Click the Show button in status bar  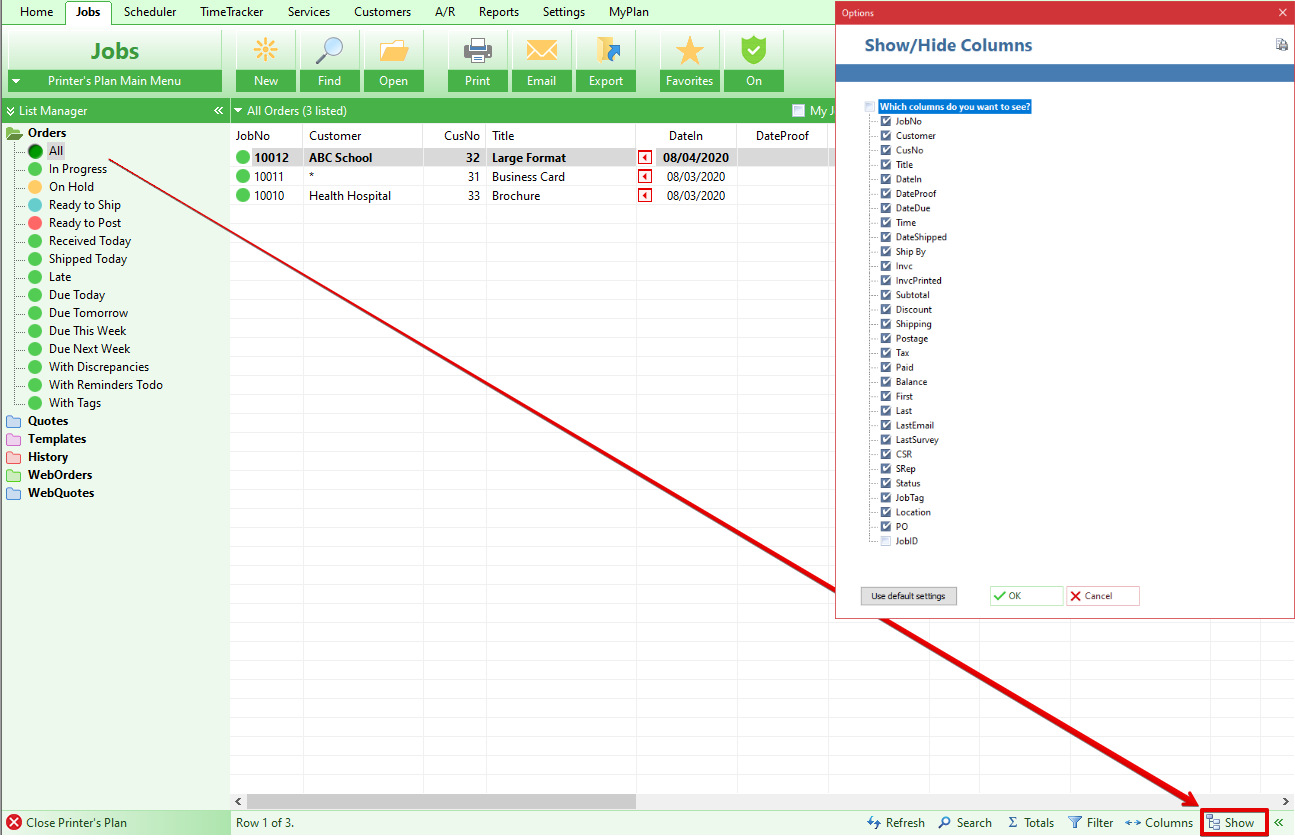click(x=1234, y=823)
